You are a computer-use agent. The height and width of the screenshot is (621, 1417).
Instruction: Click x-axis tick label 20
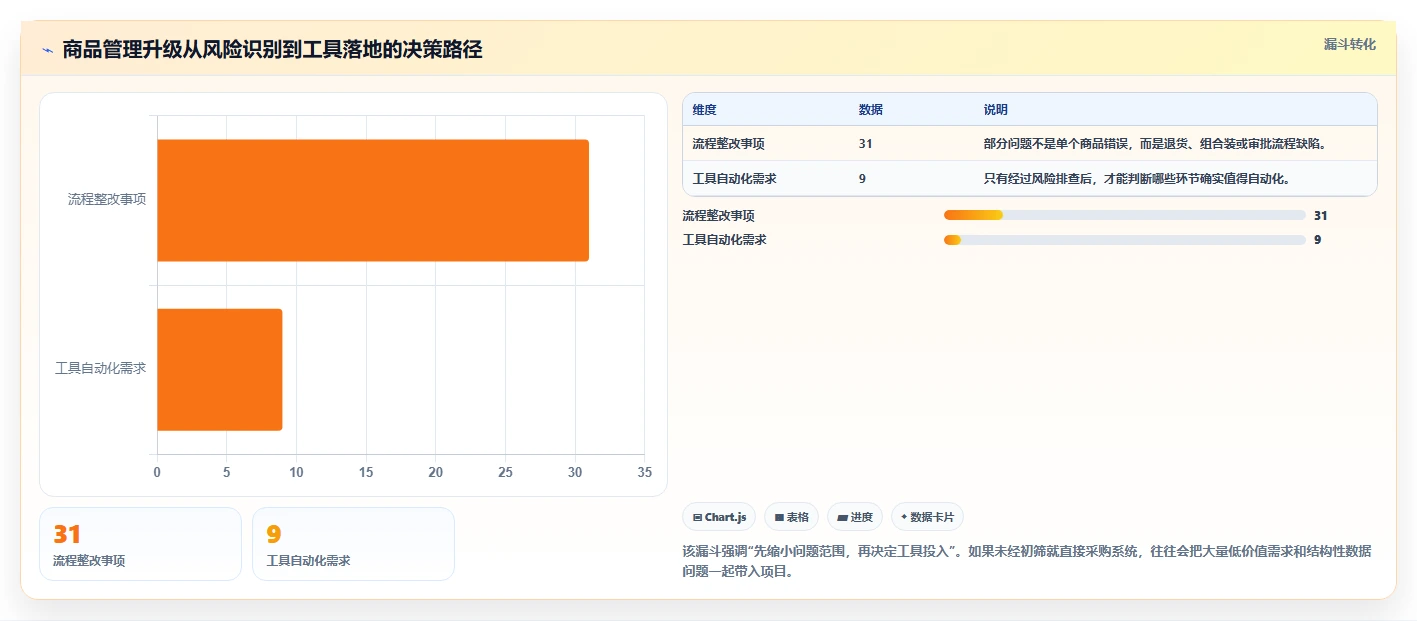(436, 472)
